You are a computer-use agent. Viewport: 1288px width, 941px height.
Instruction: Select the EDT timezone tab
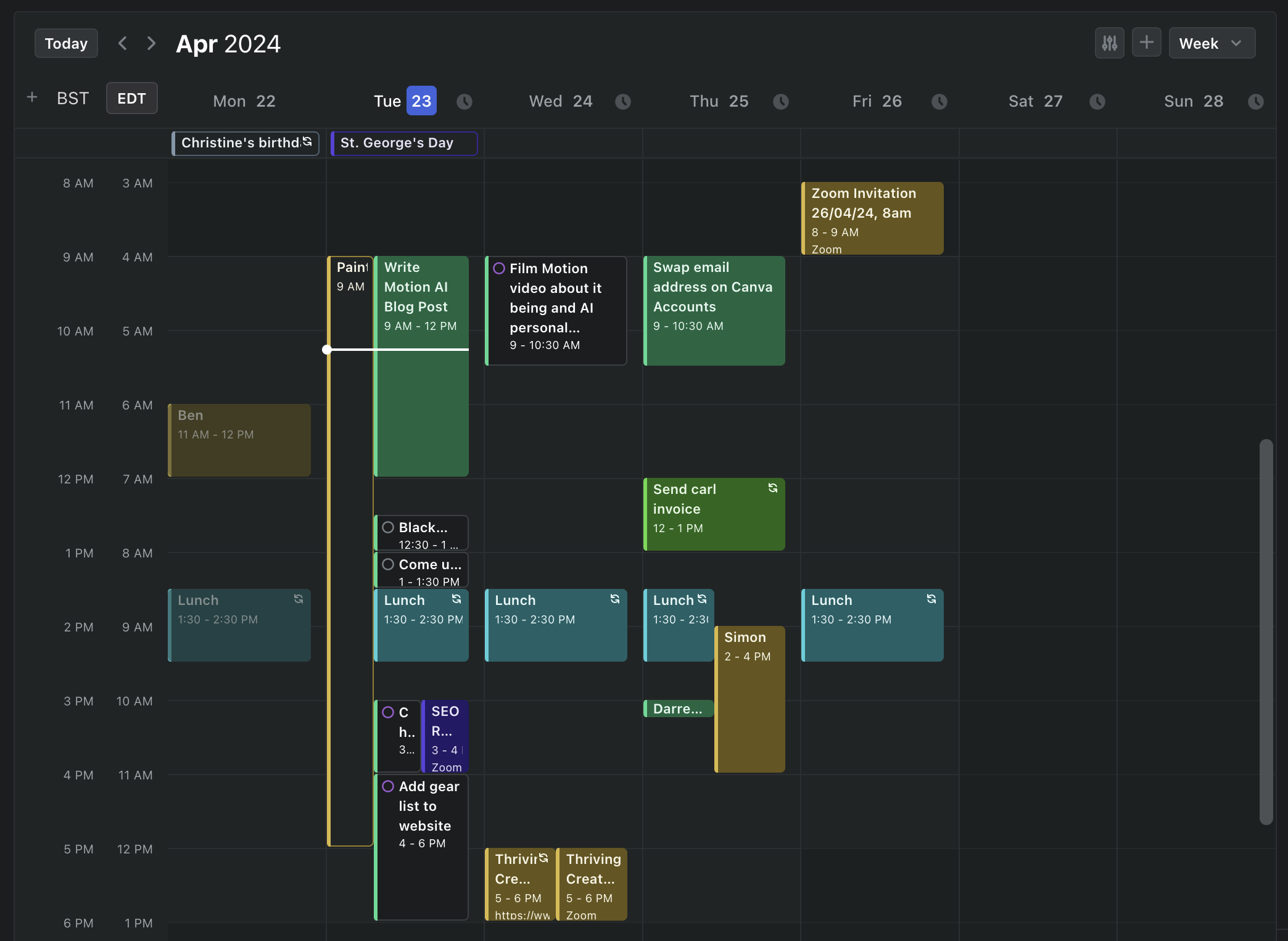(131, 98)
